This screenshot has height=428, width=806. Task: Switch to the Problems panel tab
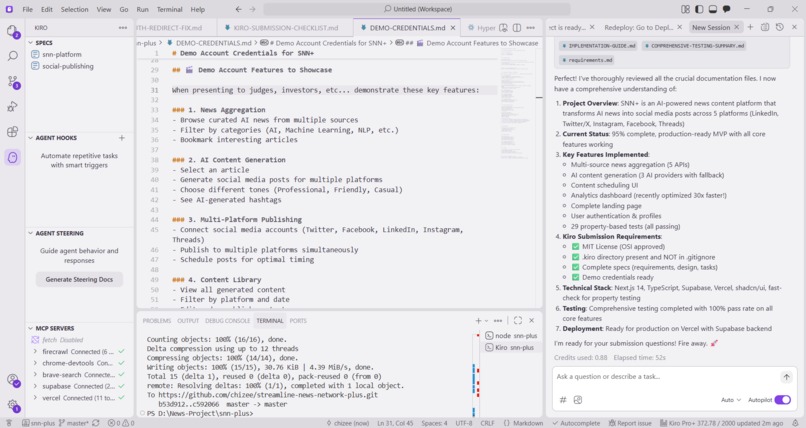pyautogui.click(x=157, y=321)
